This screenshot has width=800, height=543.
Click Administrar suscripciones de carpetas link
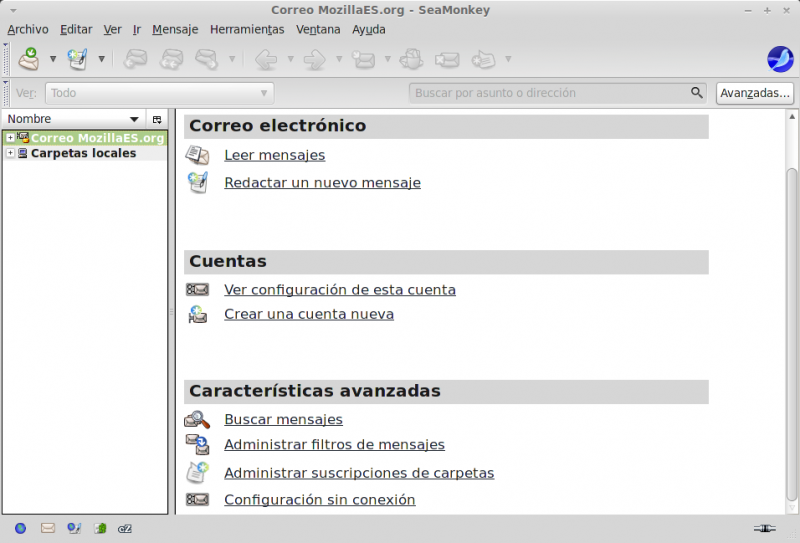359,473
